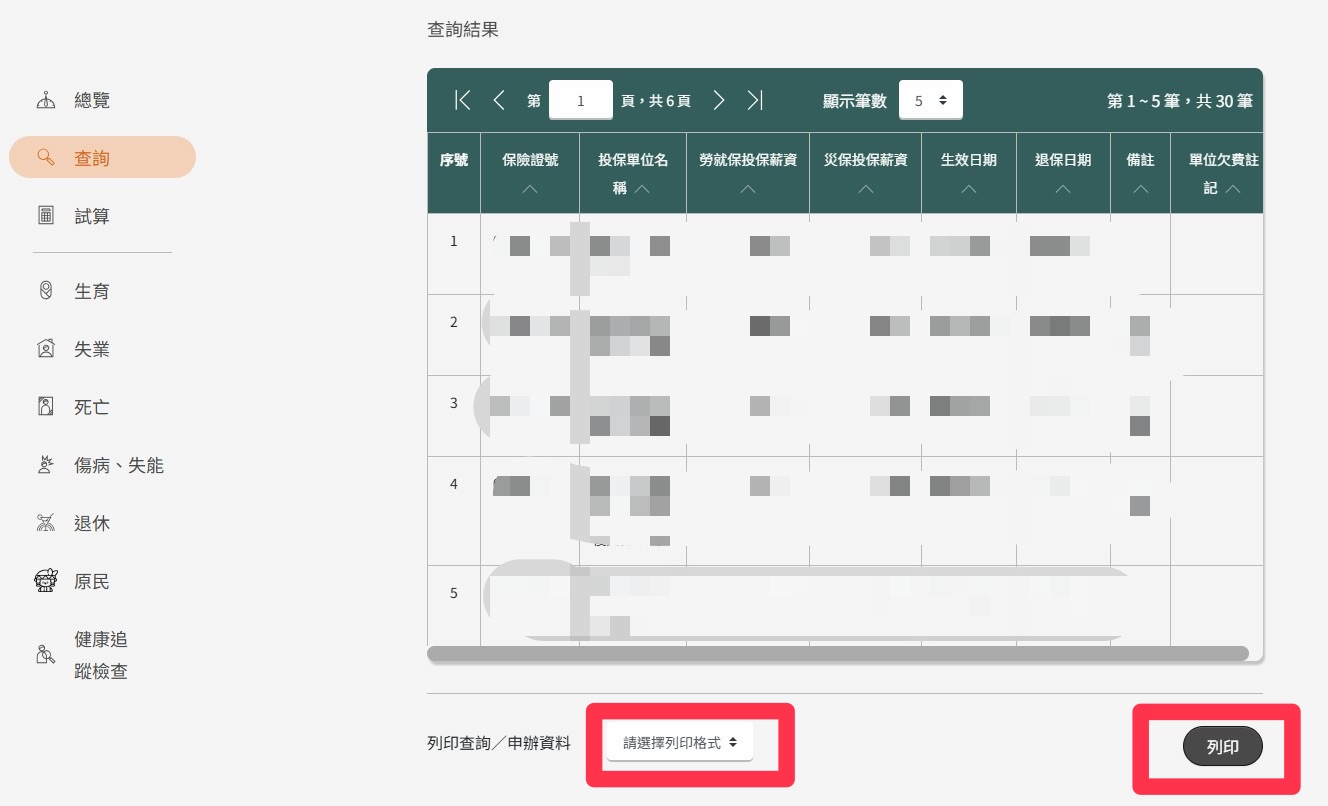This screenshot has width=1328, height=806.
Task: Open 健康追蹤檢查 menu item
Action: 100,655
